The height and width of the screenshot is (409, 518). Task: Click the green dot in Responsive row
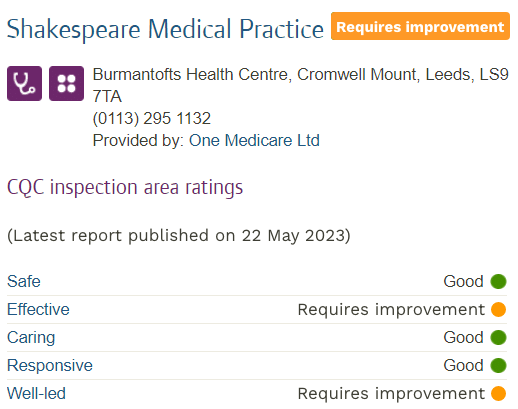[x=498, y=365]
